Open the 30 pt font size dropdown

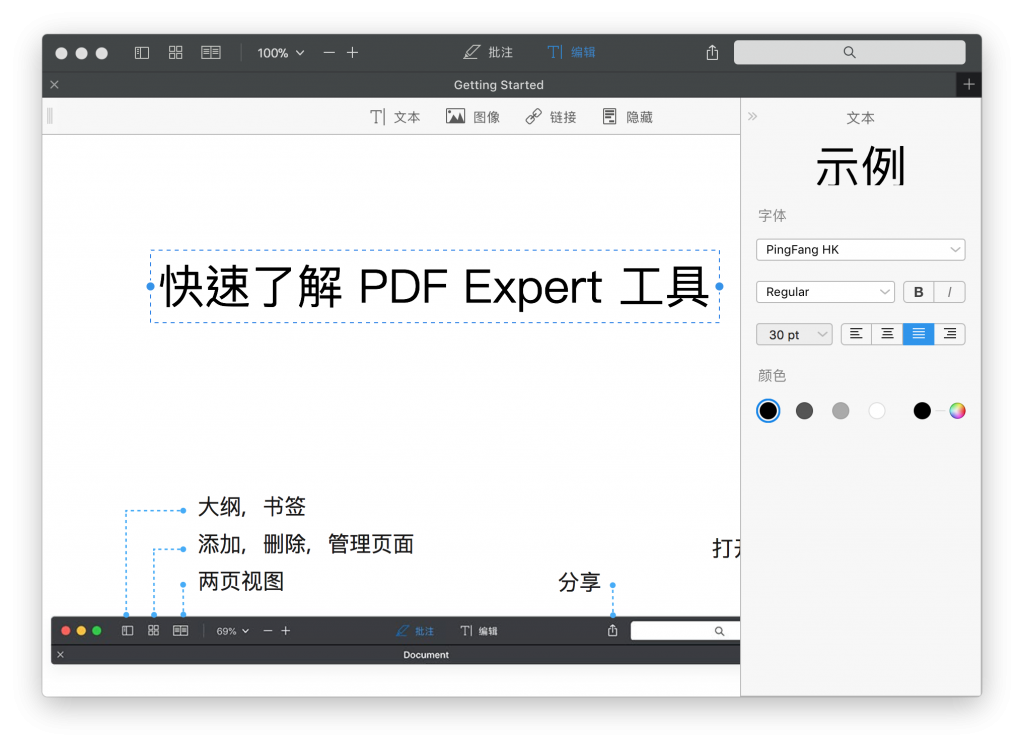794,334
